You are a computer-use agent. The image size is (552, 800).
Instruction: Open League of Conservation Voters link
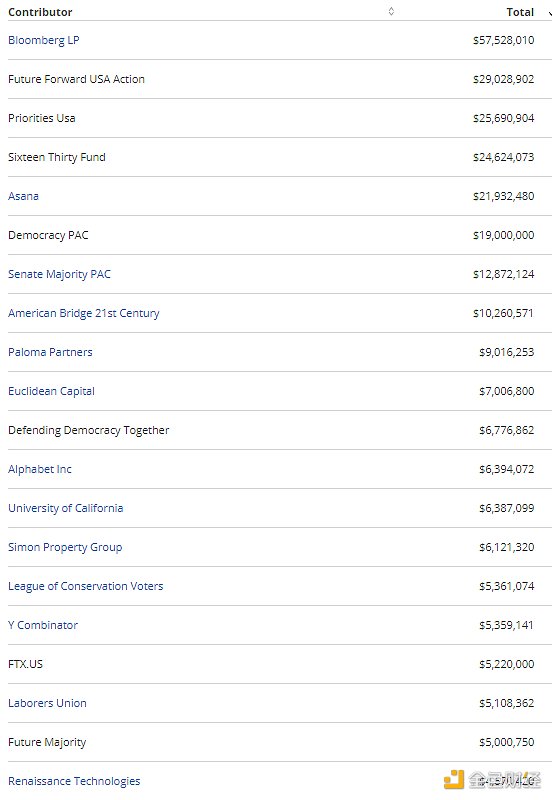86,586
